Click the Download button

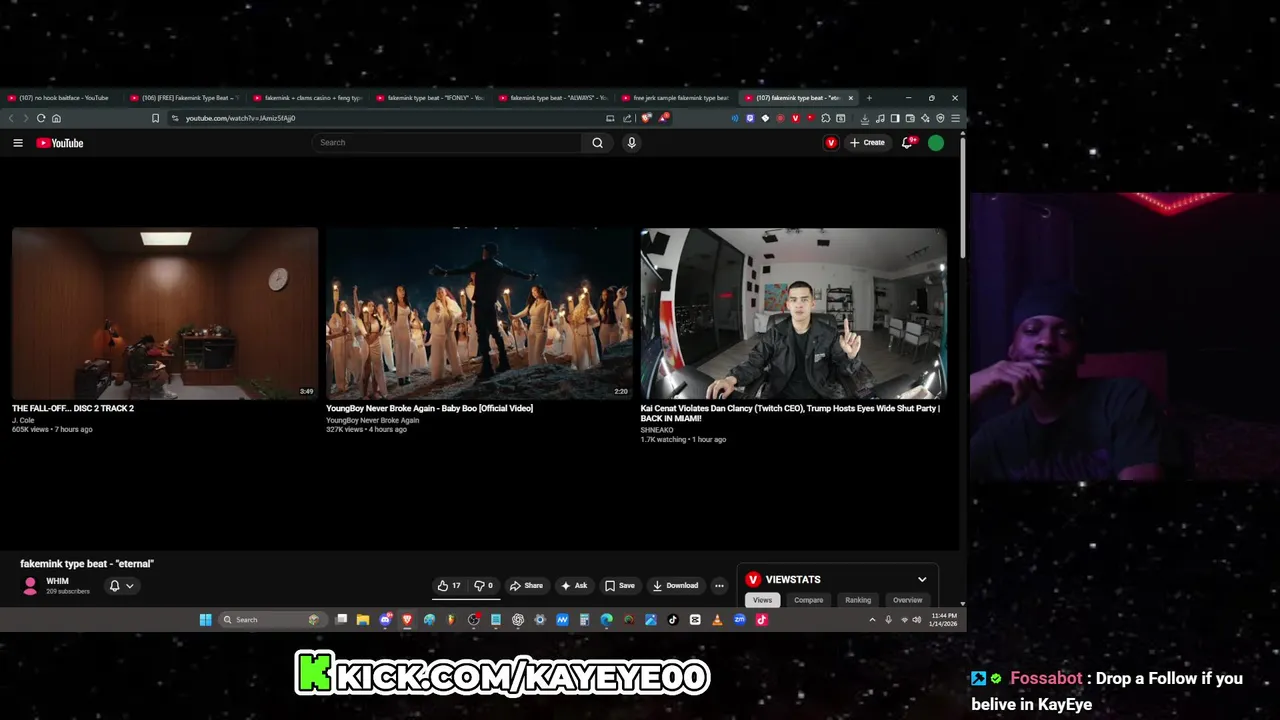(x=675, y=586)
